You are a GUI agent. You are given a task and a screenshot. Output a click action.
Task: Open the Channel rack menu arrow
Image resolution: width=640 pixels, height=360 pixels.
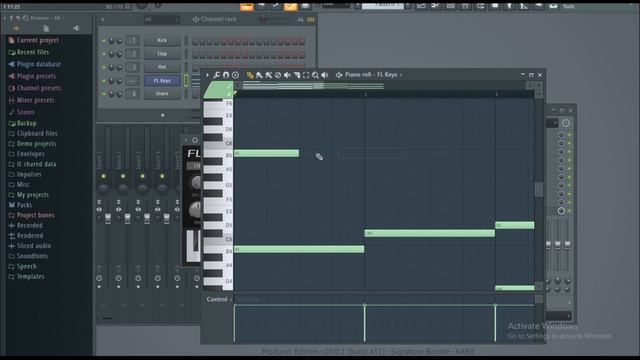(x=102, y=20)
